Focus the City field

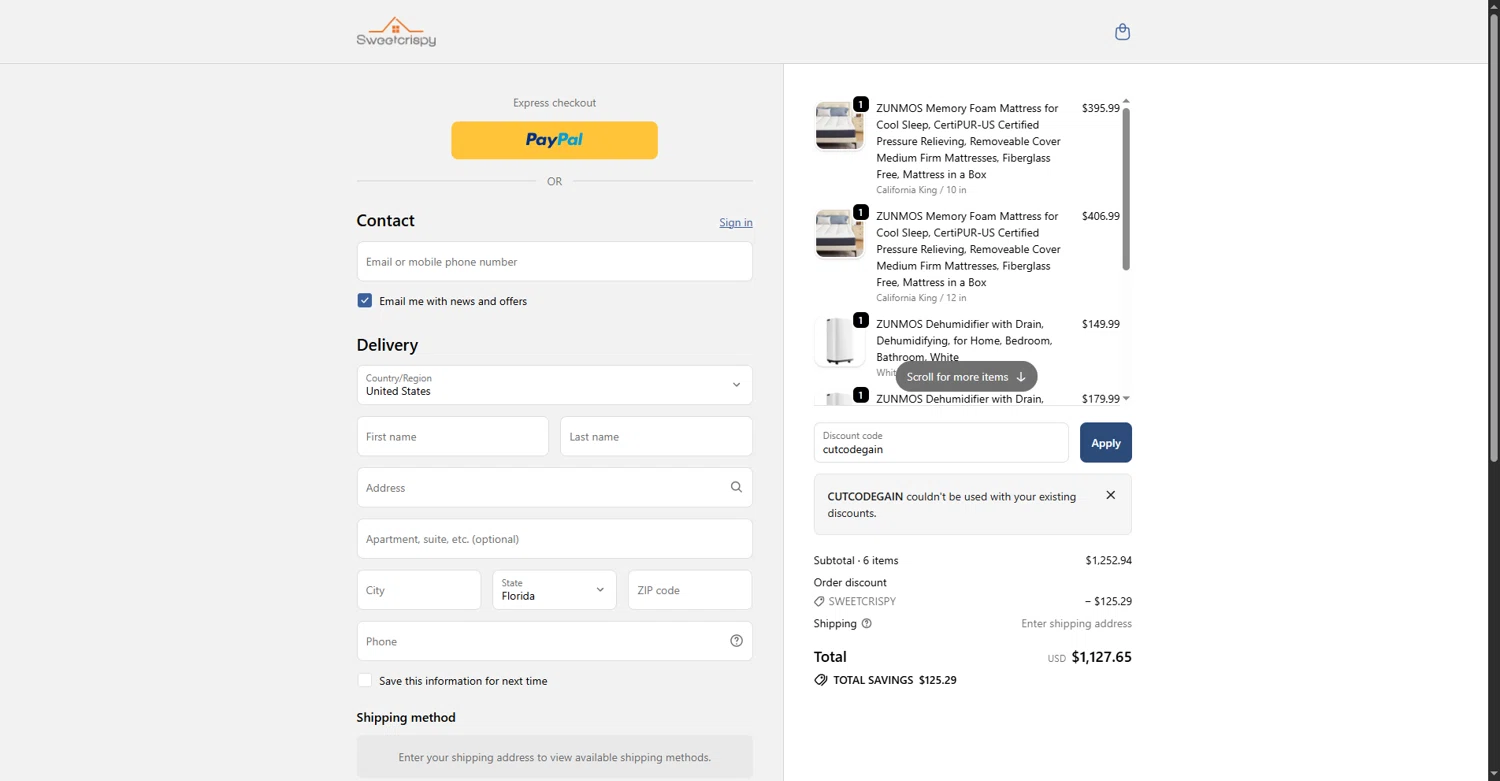(x=419, y=590)
